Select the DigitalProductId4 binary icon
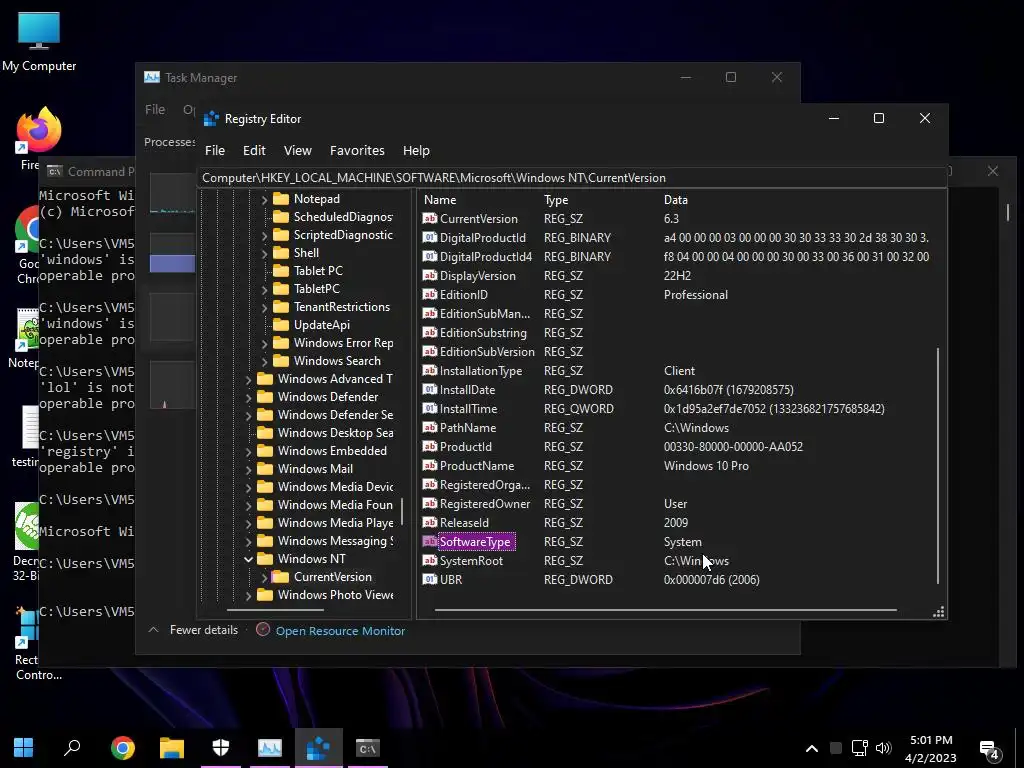Viewport: 1024px width, 768px height. (430, 256)
